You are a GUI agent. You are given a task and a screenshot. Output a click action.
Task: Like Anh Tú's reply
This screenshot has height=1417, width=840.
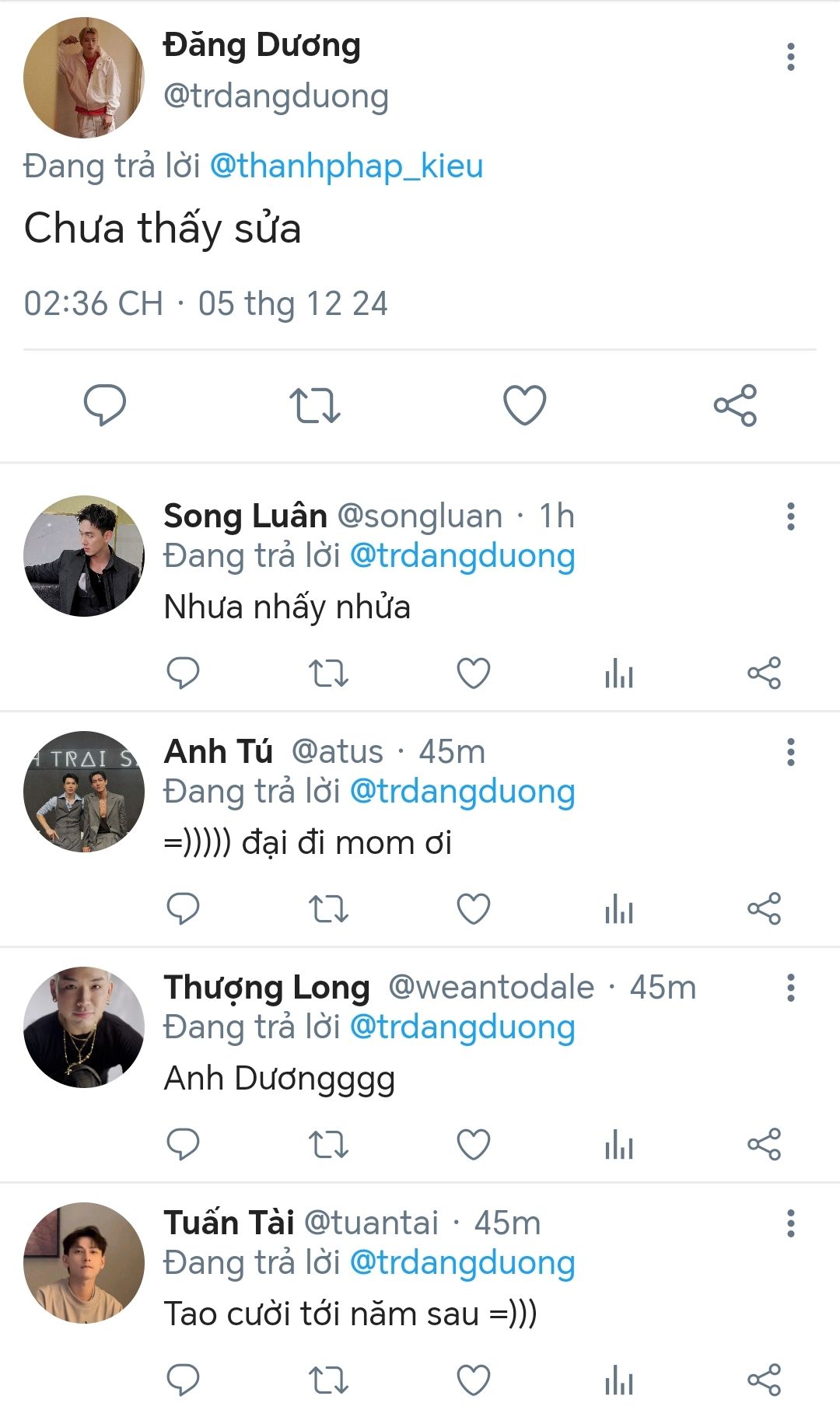tap(473, 908)
